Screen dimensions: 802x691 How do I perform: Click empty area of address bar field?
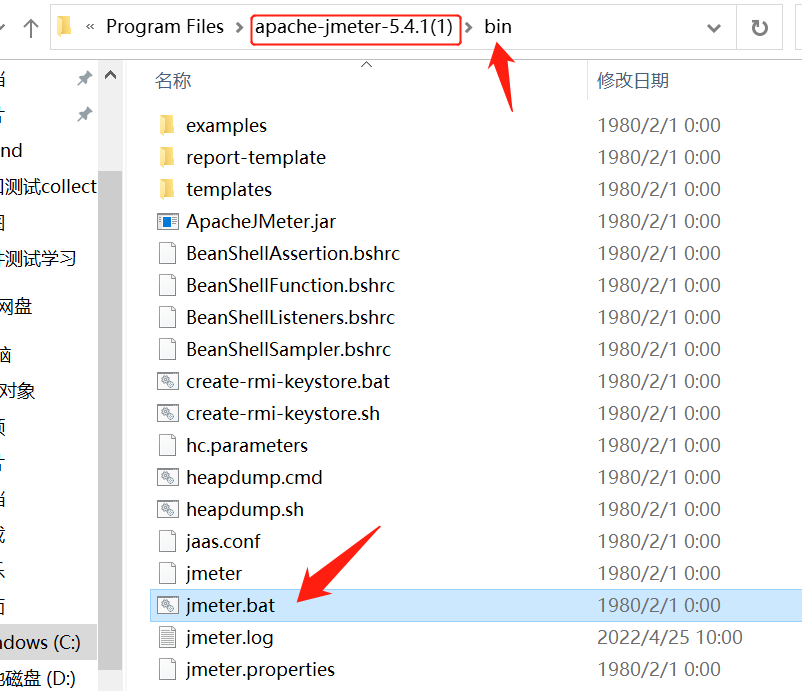click(609, 28)
